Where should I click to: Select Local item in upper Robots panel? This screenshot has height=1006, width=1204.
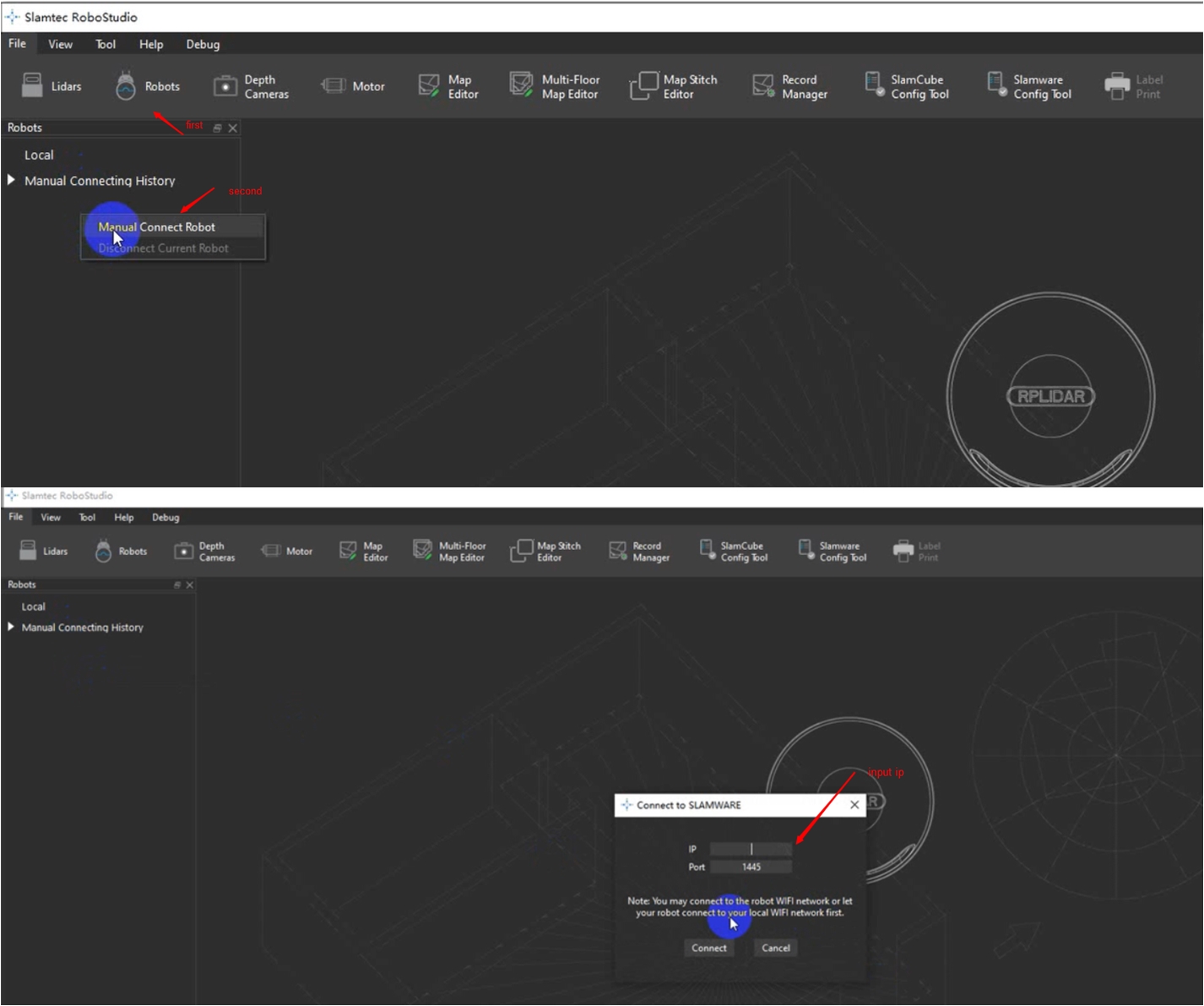click(x=39, y=155)
